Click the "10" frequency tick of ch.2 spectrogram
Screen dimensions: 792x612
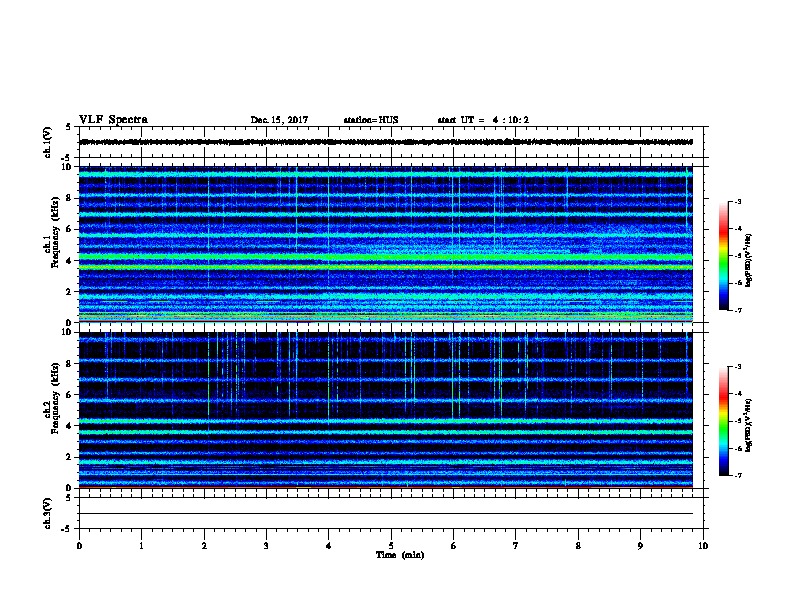pos(68,332)
